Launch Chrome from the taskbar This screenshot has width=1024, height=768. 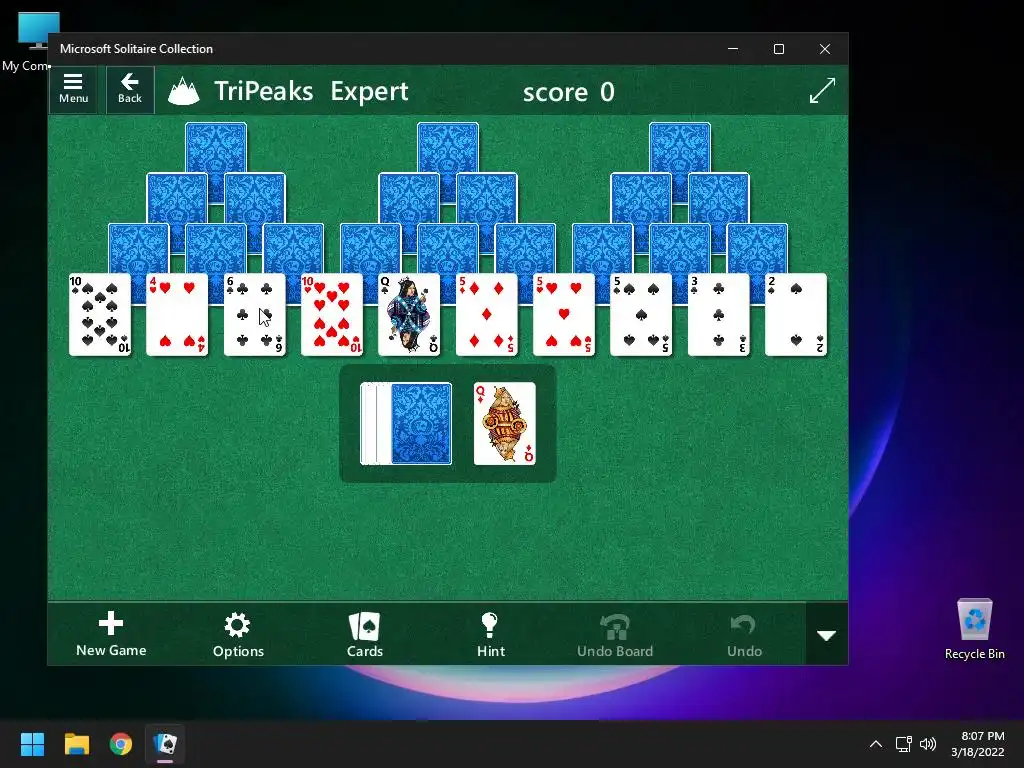(121, 744)
